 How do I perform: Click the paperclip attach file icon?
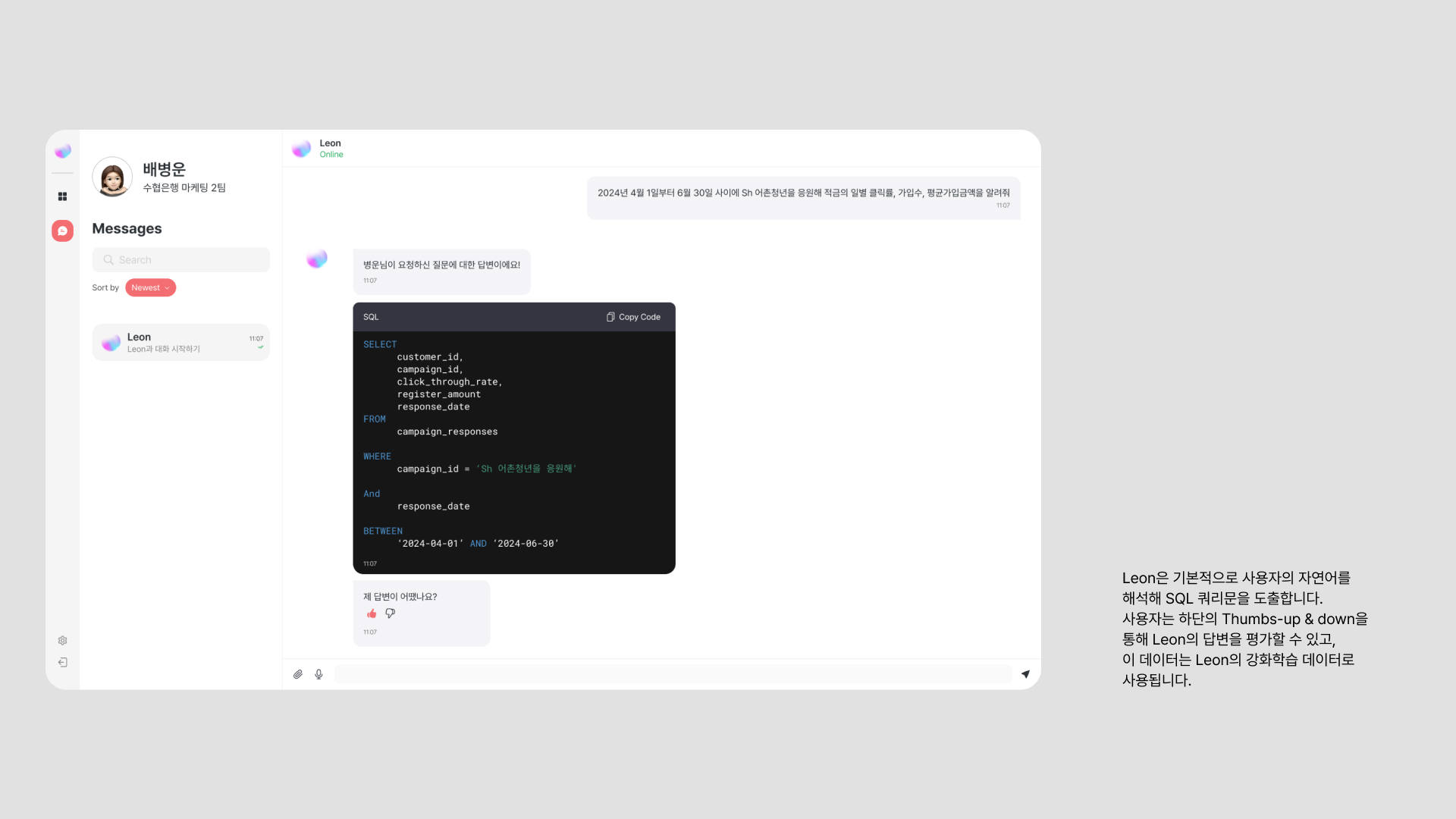tap(298, 674)
